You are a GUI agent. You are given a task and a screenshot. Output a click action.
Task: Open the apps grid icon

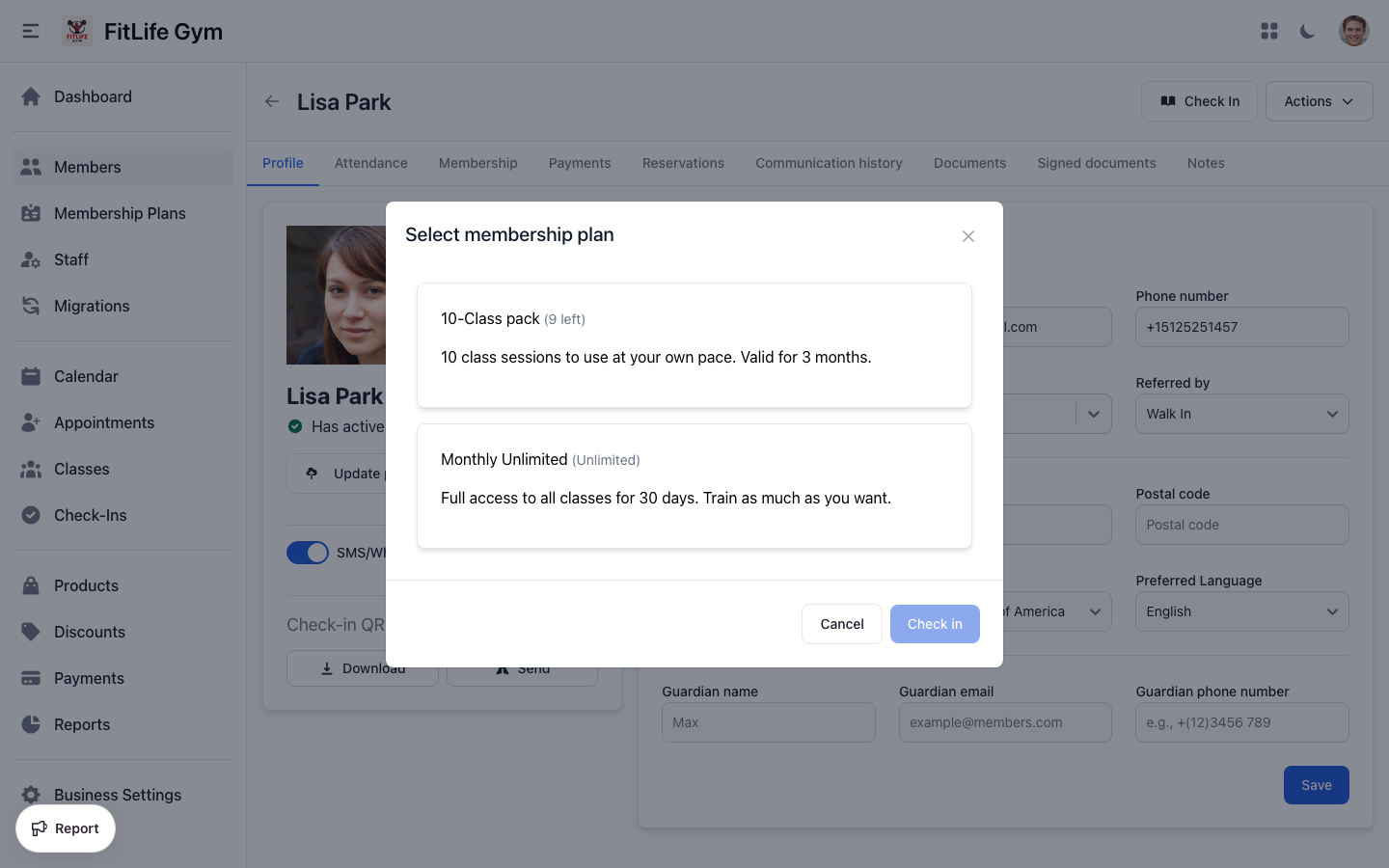[1269, 31]
